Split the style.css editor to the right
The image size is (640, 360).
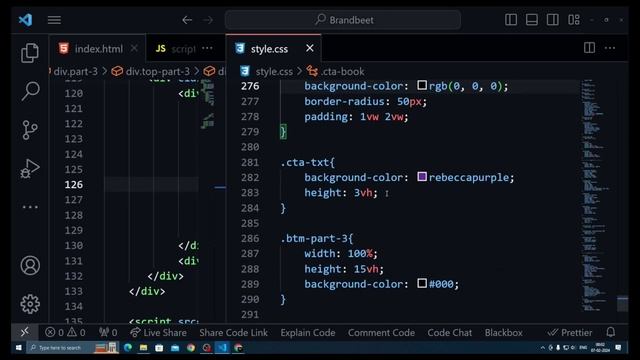coord(589,48)
